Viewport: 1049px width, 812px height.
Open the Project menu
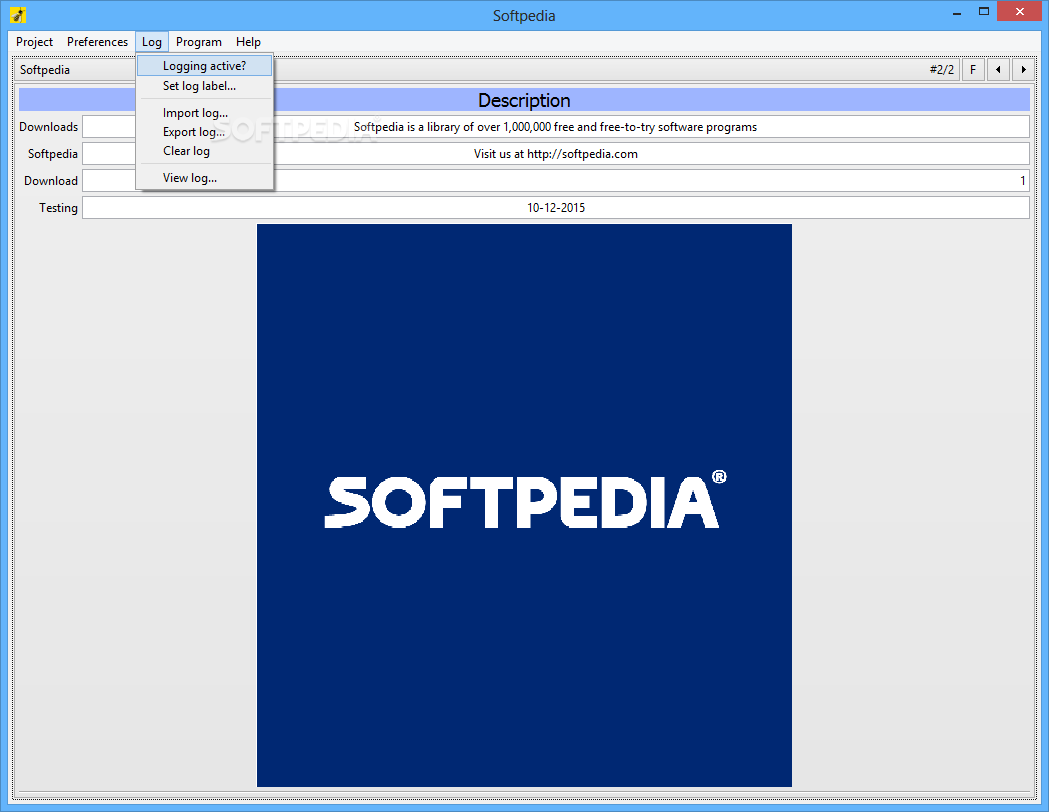point(34,41)
